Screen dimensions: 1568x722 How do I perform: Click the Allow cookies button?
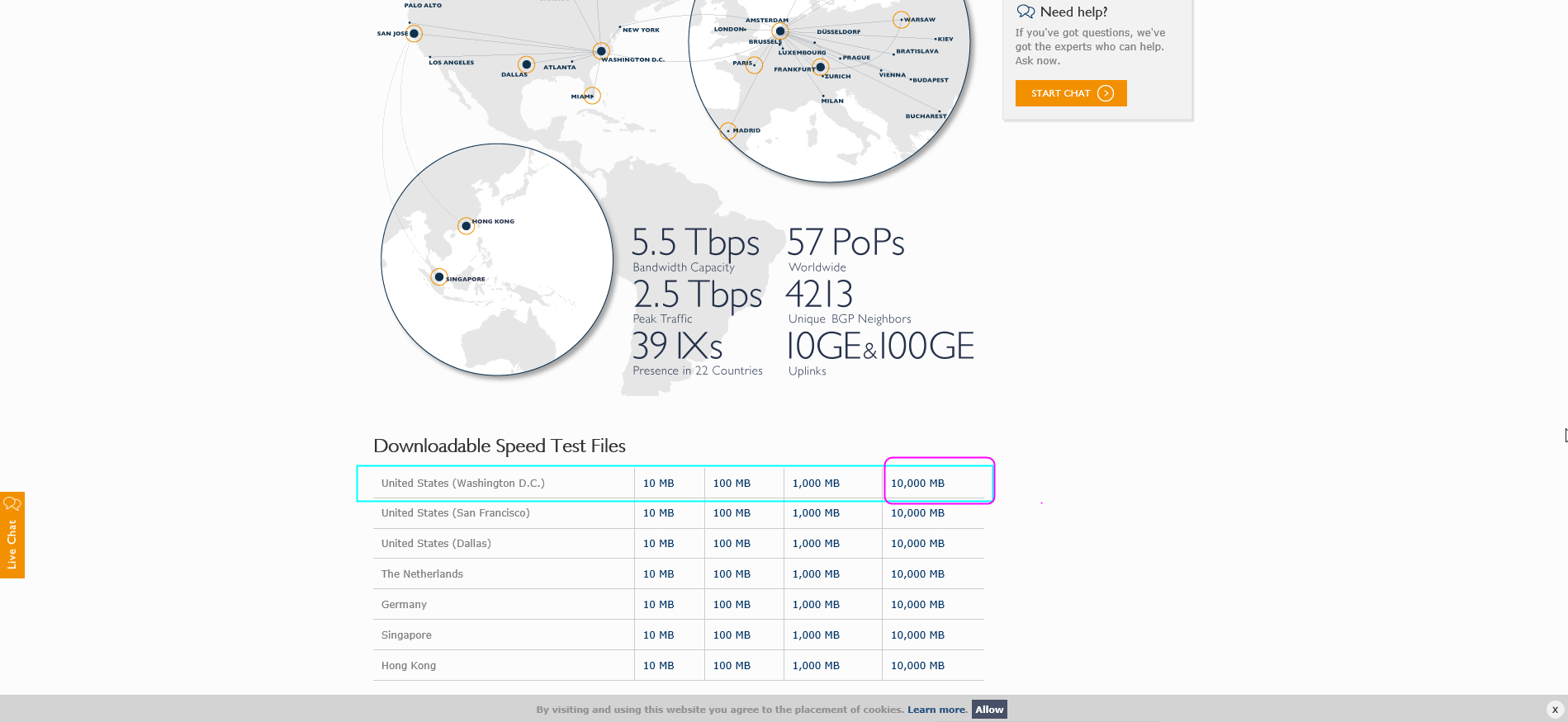pyautogui.click(x=989, y=710)
